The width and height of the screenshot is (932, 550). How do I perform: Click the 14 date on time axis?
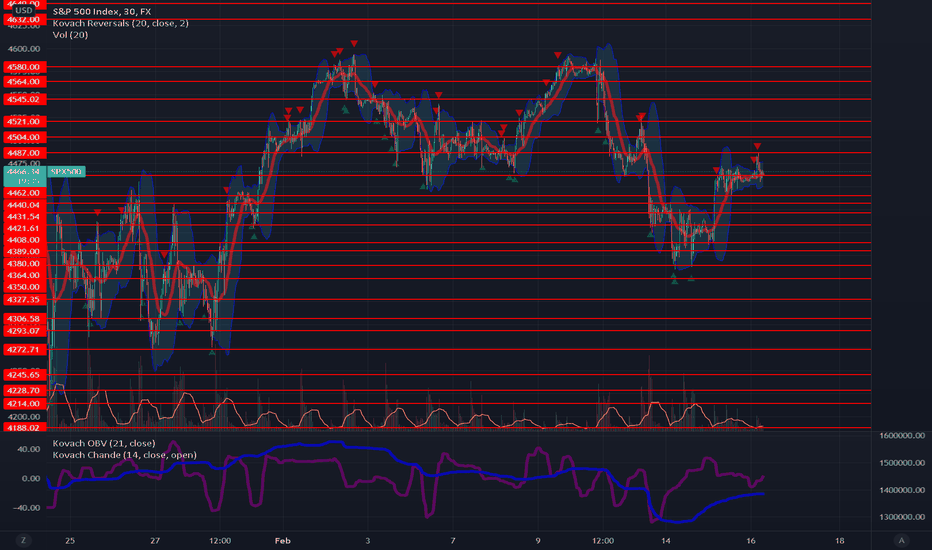666,540
